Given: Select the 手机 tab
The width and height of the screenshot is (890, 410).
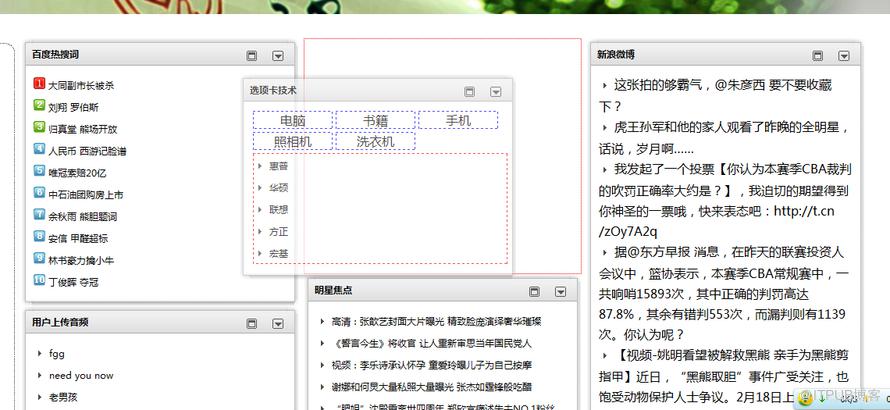Looking at the screenshot, I should coord(458,120).
